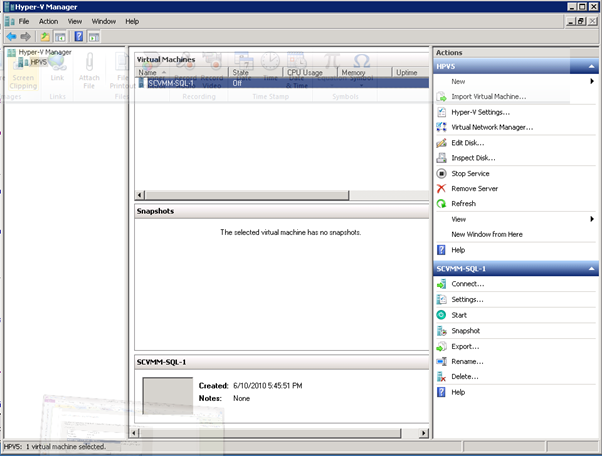Click the Hyper-V Settings icon
602x456 pixels.
pos(442,112)
